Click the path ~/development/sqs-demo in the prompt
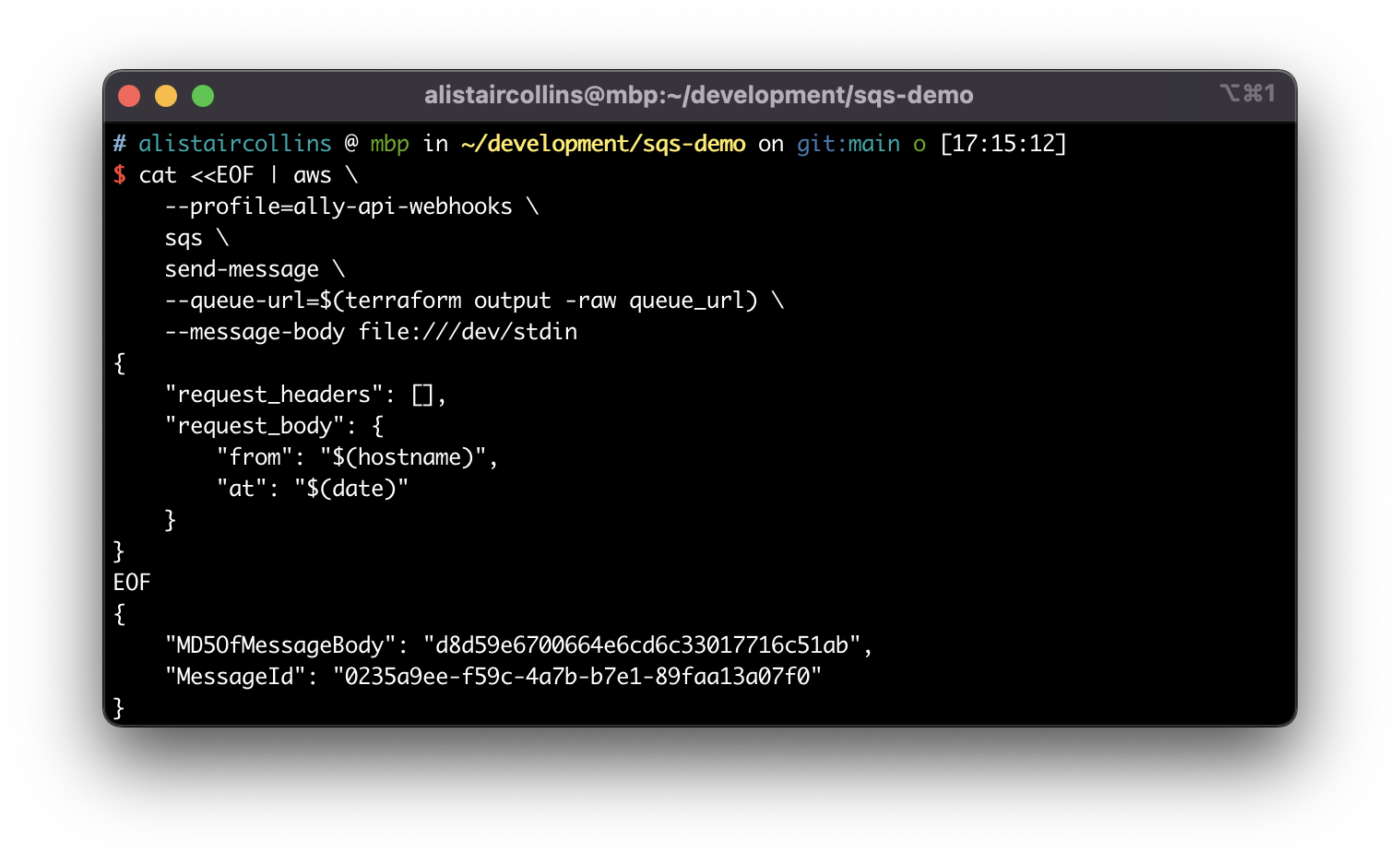This screenshot has width=1400, height=863. point(603,145)
